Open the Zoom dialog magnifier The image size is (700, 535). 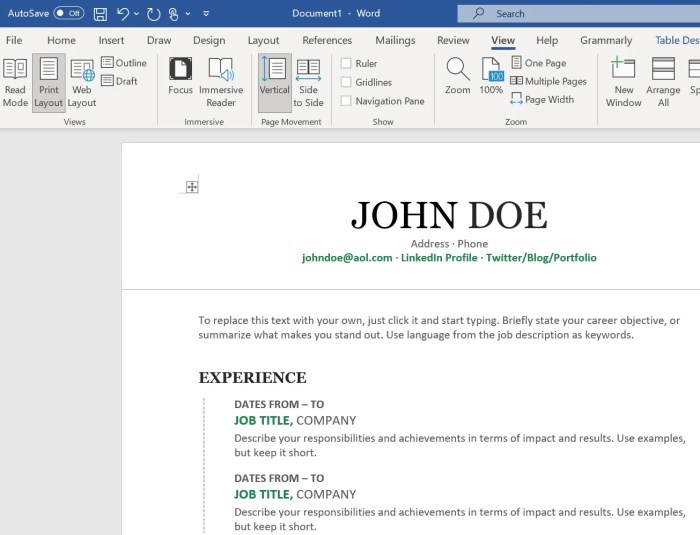458,76
